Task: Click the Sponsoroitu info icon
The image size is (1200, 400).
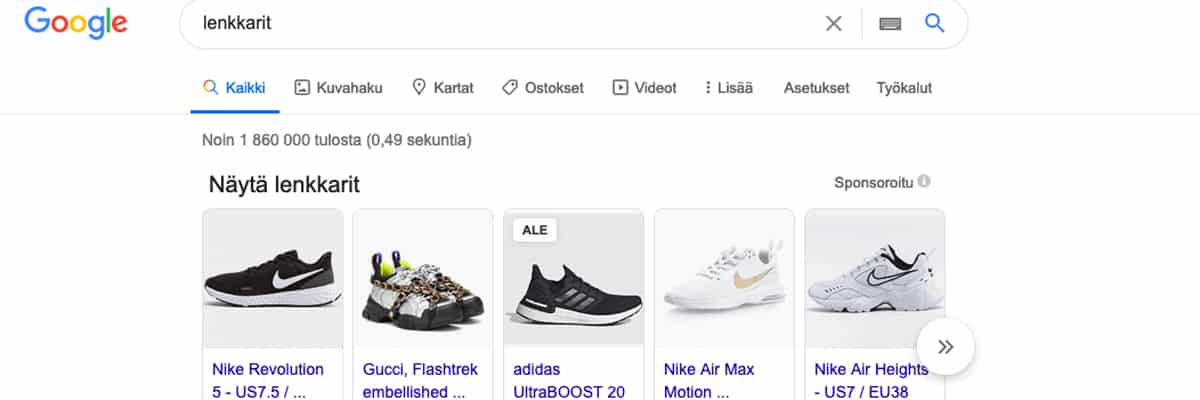Action: click(x=924, y=182)
